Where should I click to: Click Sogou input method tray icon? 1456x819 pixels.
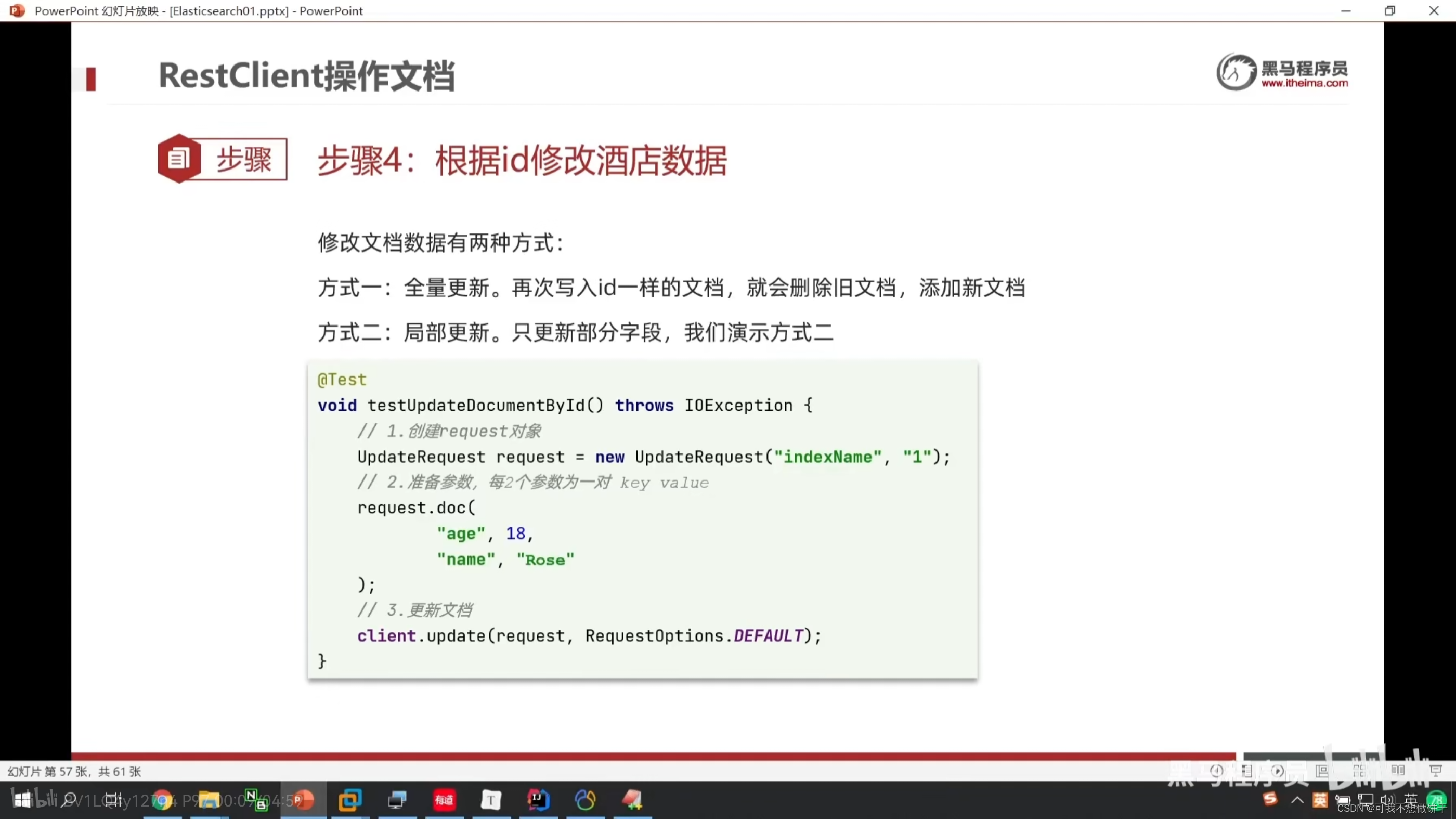coord(1270,799)
